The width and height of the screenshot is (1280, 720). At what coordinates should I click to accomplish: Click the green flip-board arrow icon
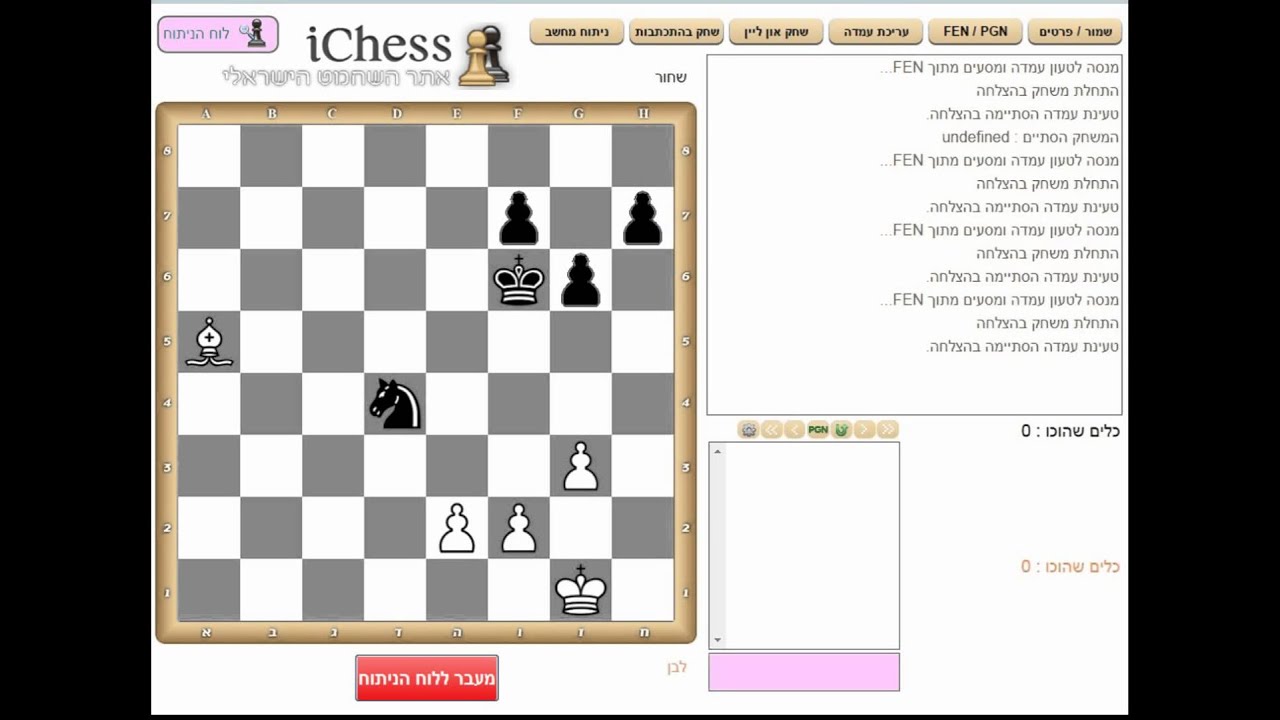point(841,430)
